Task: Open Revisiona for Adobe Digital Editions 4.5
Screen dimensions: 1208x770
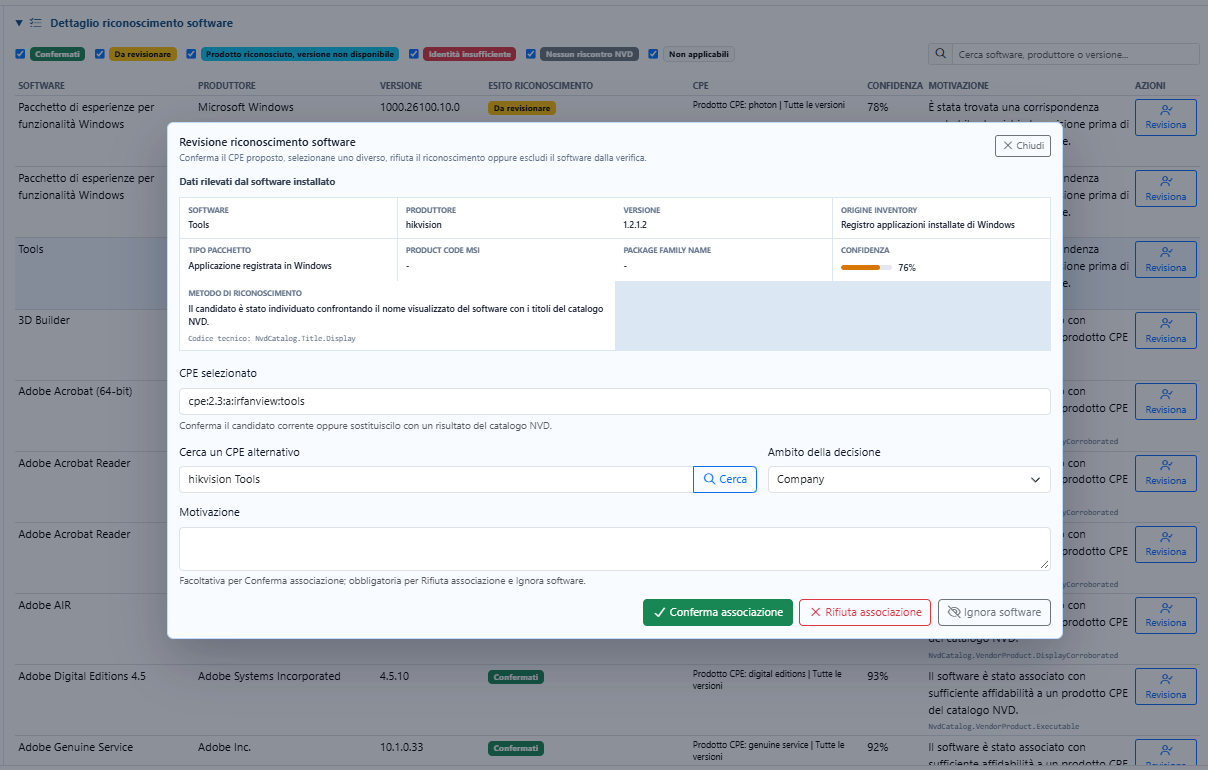Action: (1166, 685)
